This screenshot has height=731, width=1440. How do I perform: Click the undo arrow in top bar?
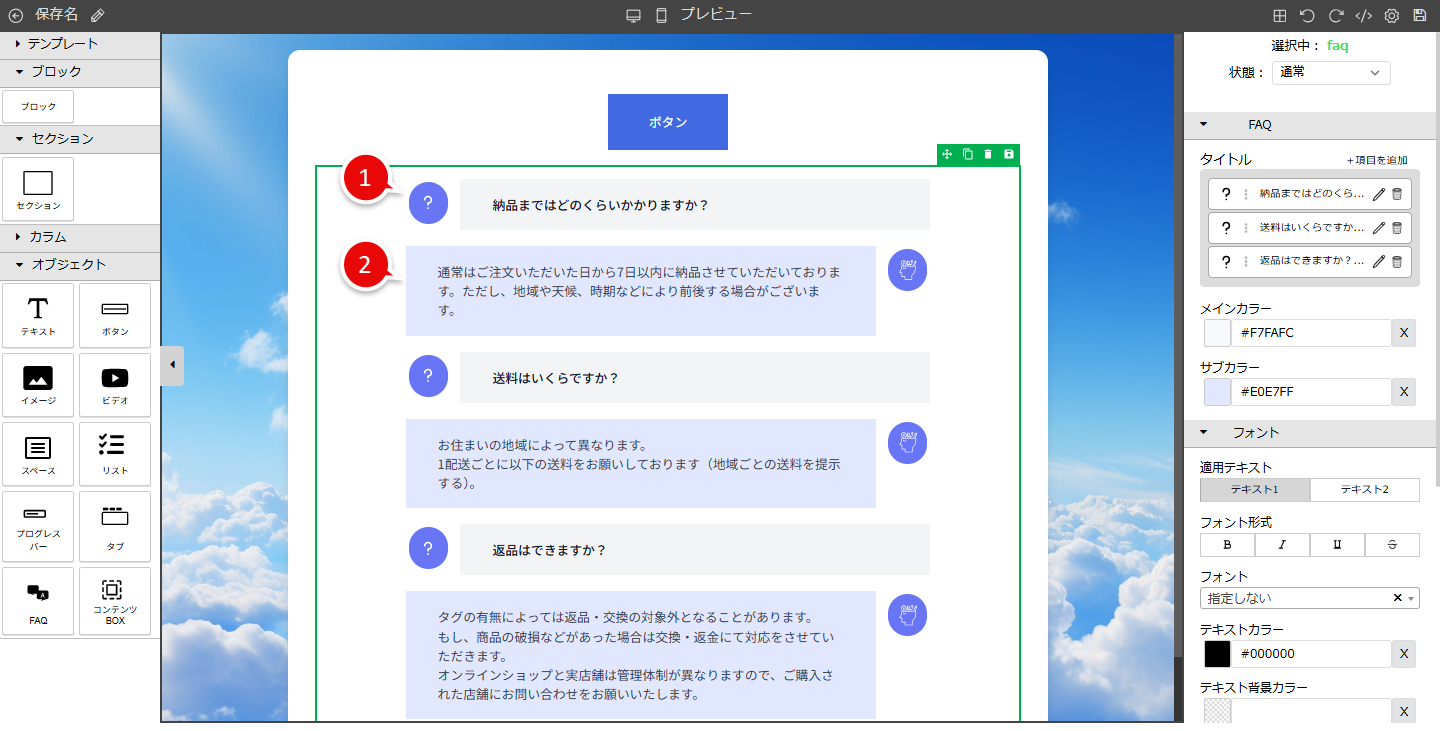click(1307, 16)
